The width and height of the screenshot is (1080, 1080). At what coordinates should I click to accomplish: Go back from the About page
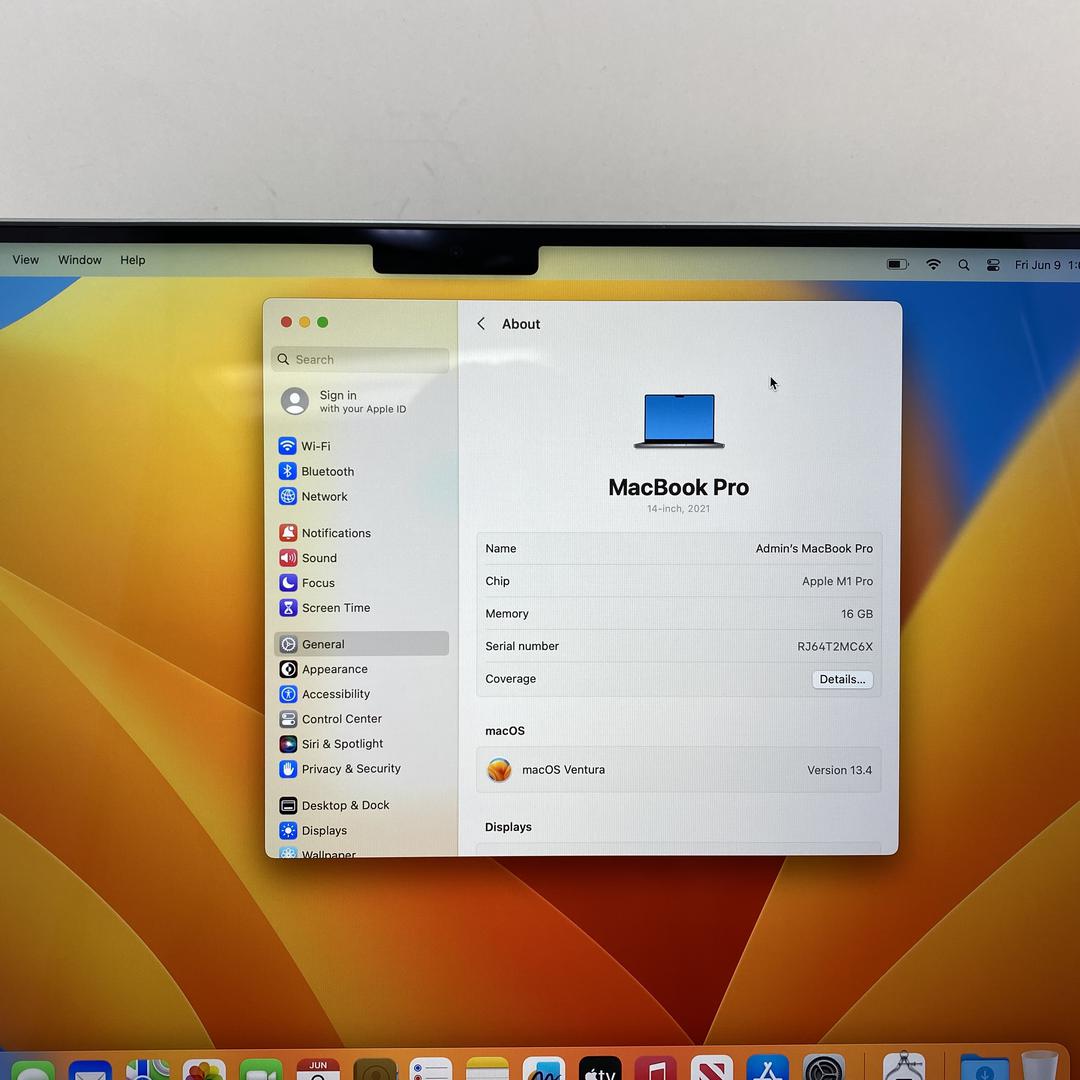(x=481, y=324)
